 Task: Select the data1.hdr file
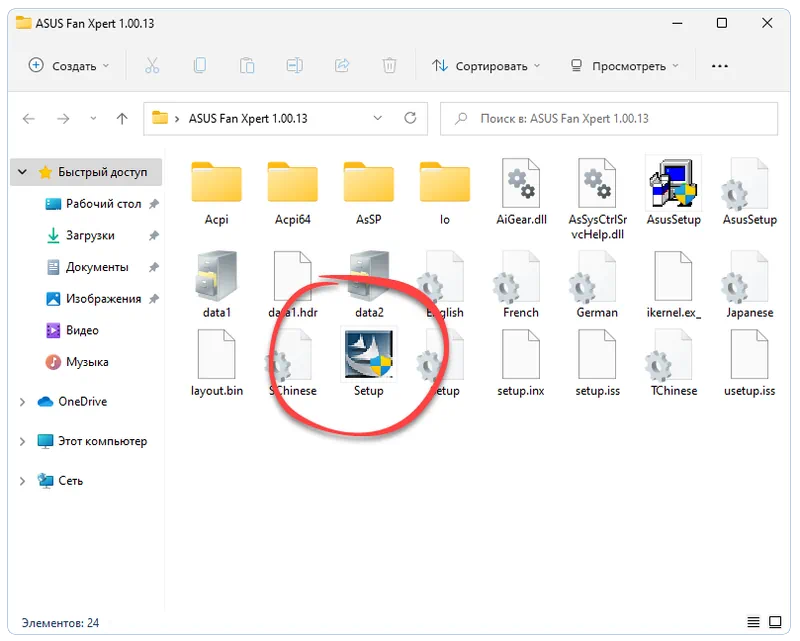pos(292,284)
